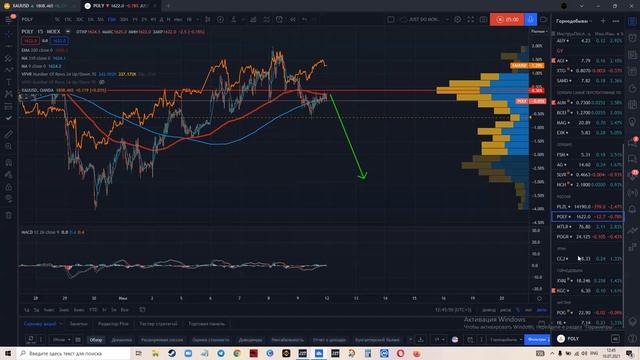Open the price scale mode dropdown above axis

click(539, 31)
